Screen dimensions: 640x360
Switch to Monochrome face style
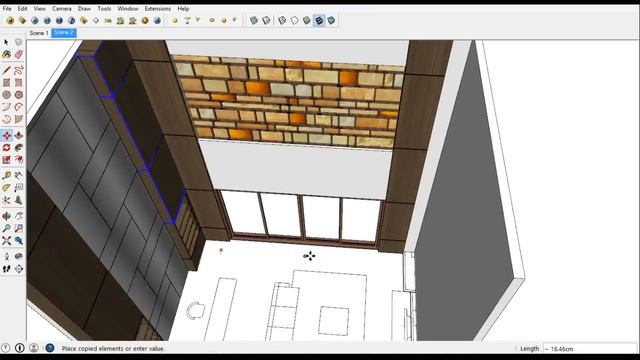331,20
